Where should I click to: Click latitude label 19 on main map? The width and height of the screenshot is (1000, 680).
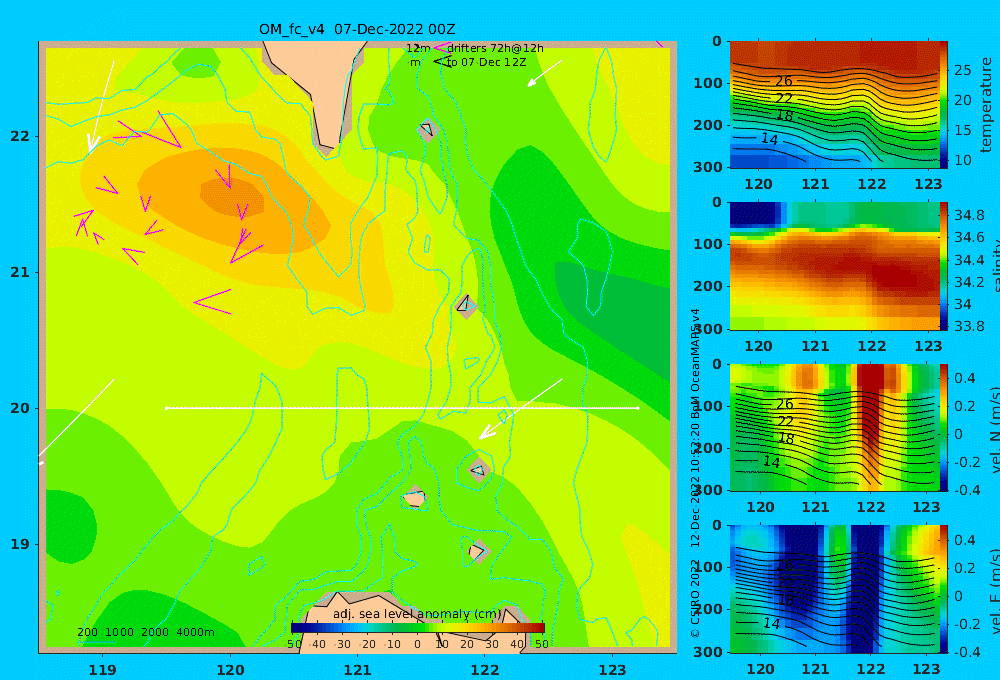(x=19, y=544)
